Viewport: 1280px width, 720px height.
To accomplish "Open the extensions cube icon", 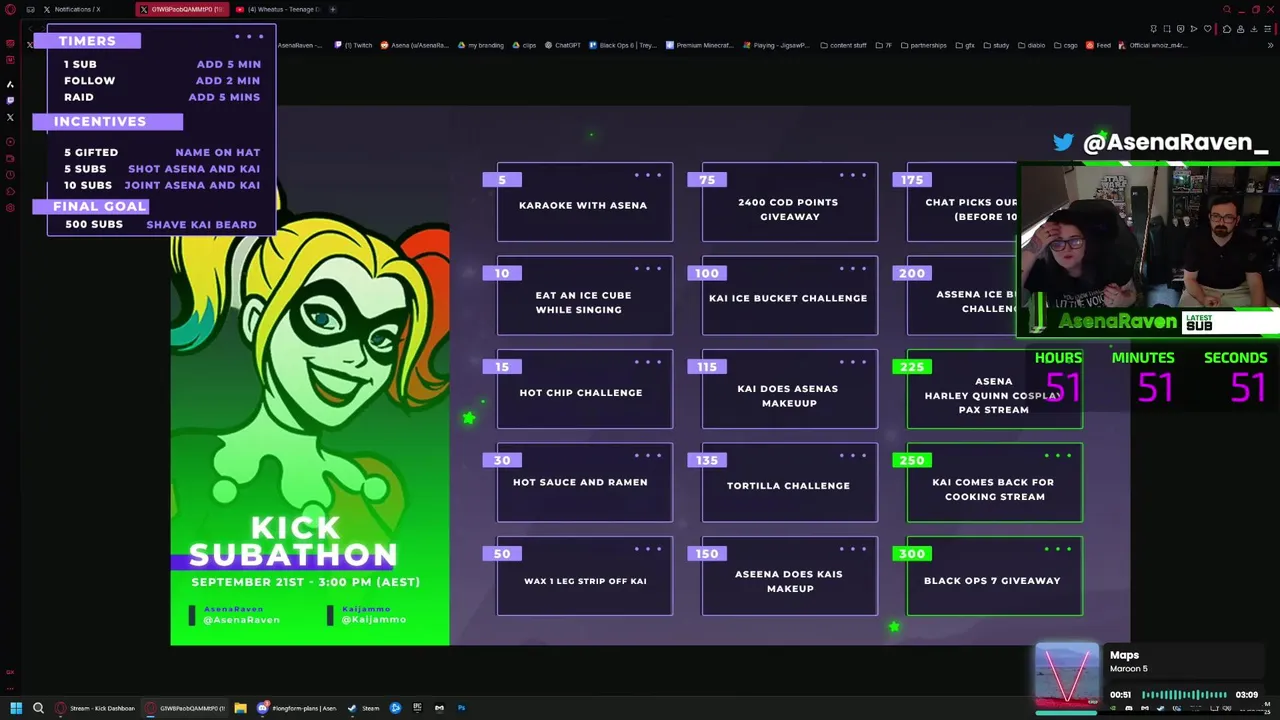I will tap(1227, 28).
